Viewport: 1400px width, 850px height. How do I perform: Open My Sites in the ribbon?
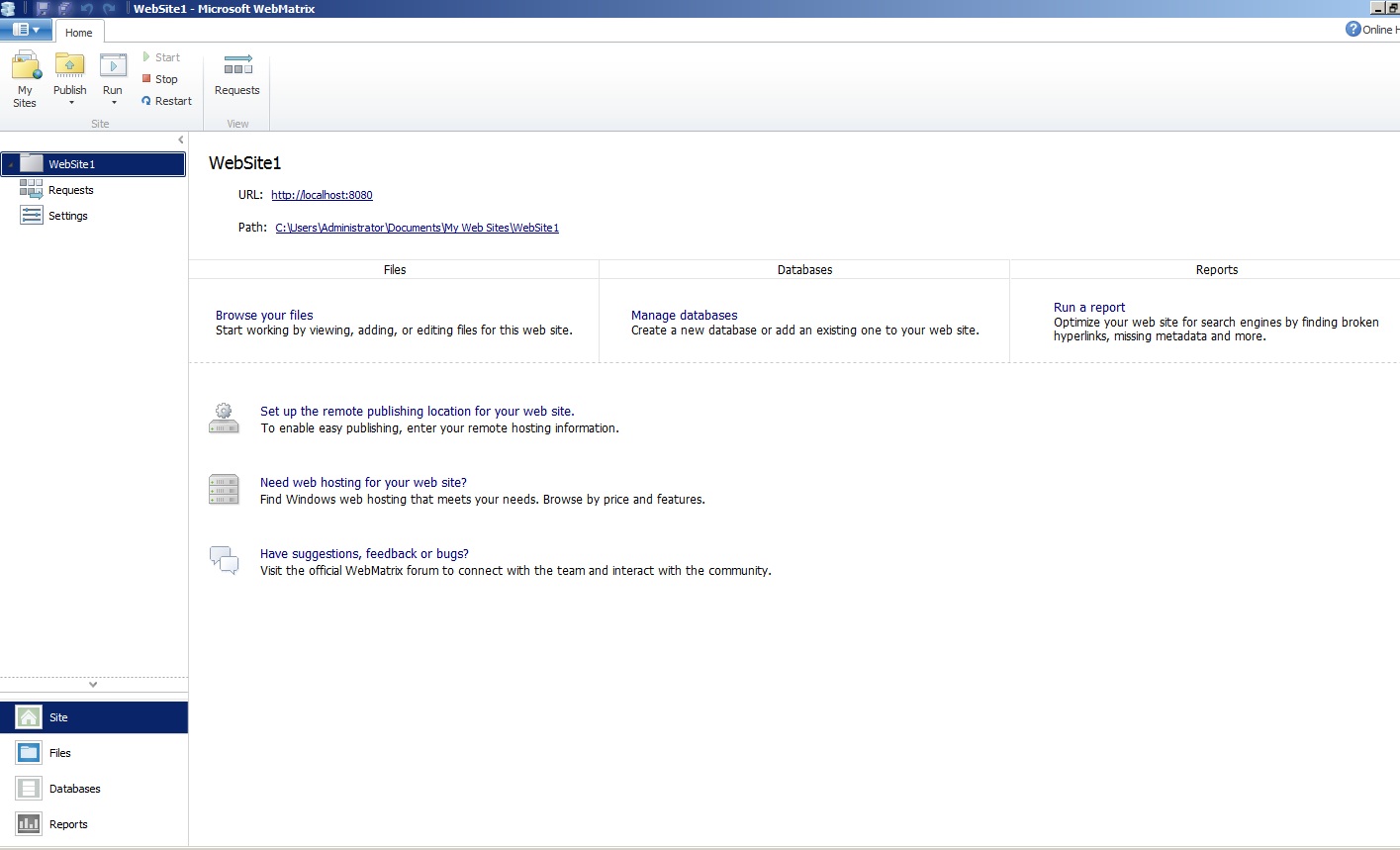click(x=25, y=79)
